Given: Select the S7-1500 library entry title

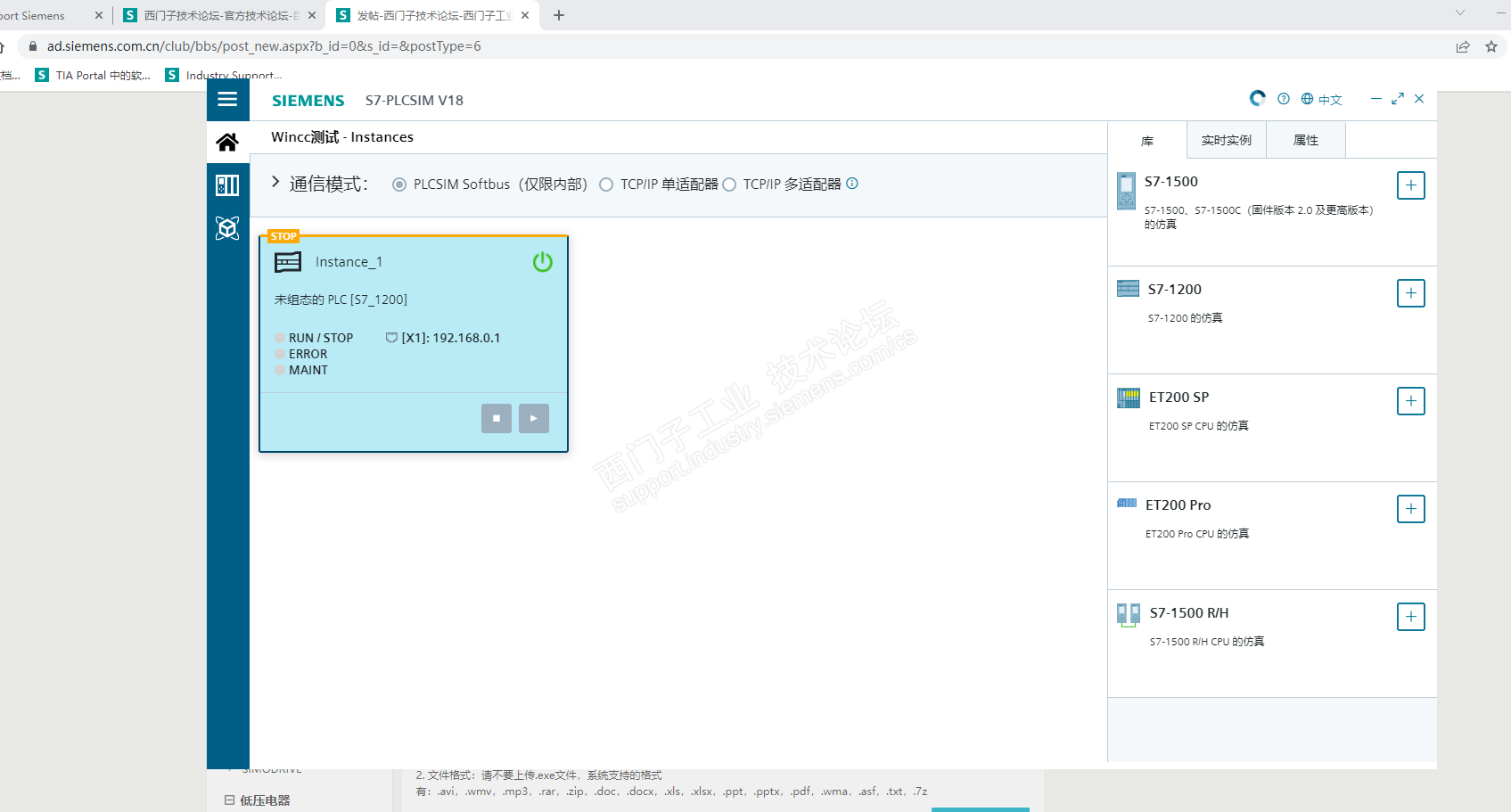Looking at the screenshot, I should [1171, 182].
